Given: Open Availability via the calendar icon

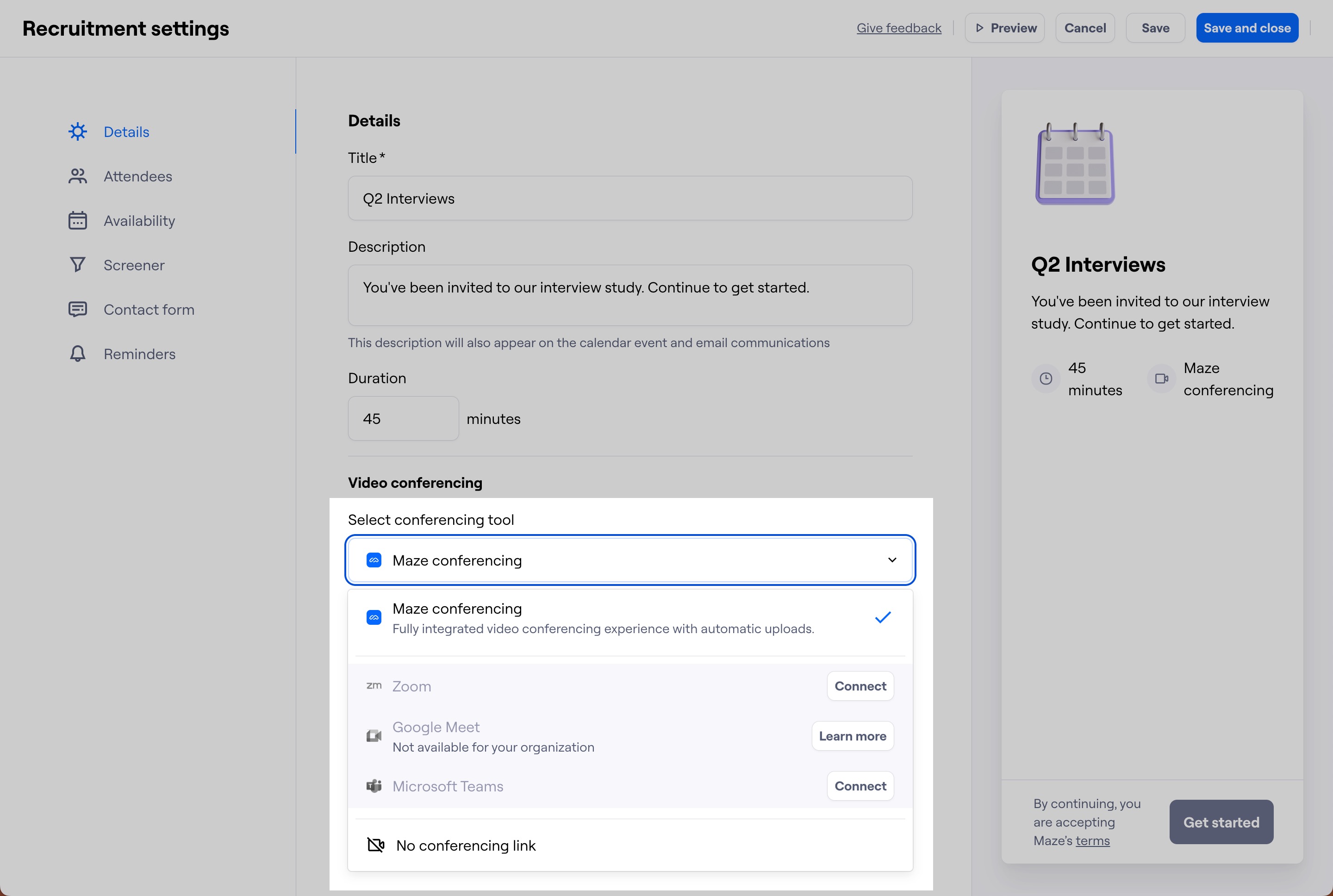Looking at the screenshot, I should 78,221.
